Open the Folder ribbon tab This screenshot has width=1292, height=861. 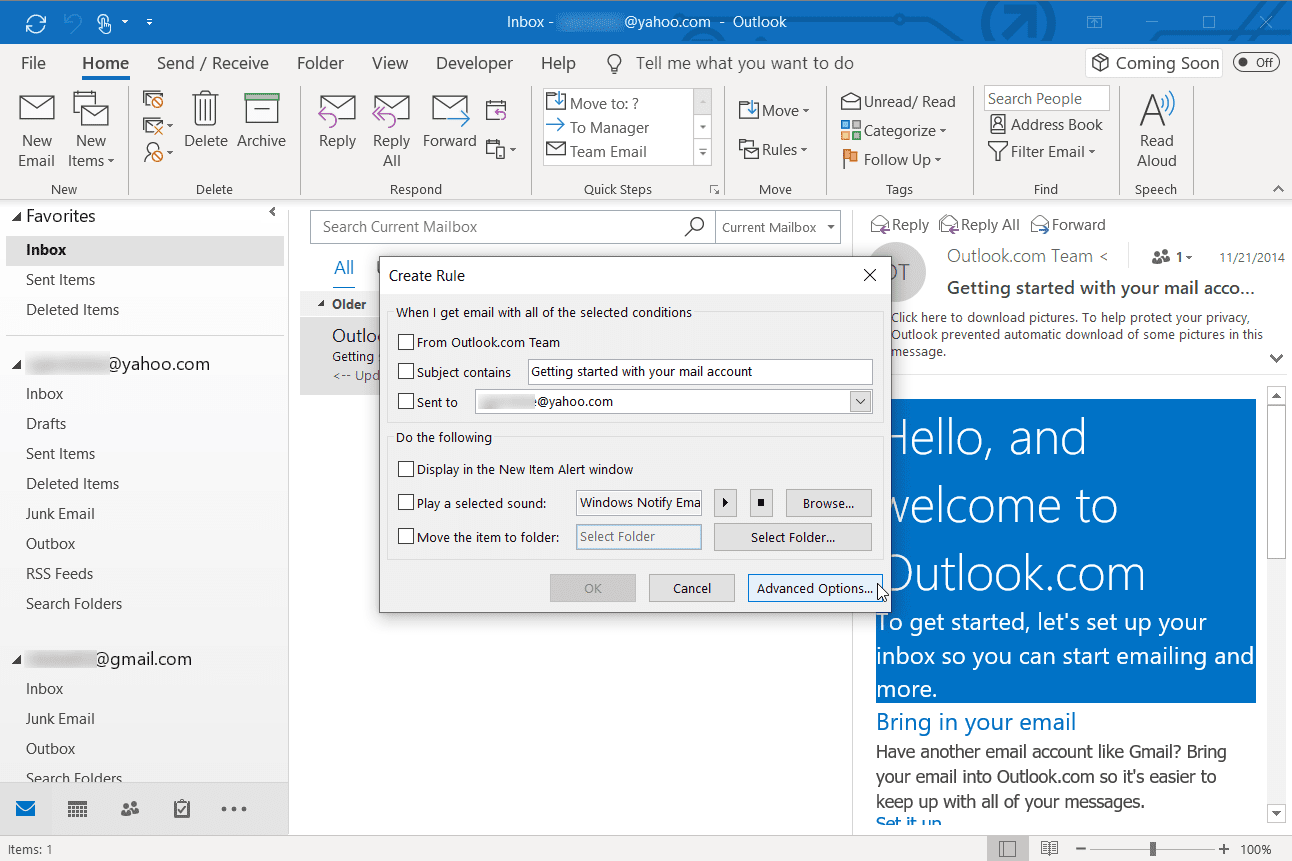[320, 63]
